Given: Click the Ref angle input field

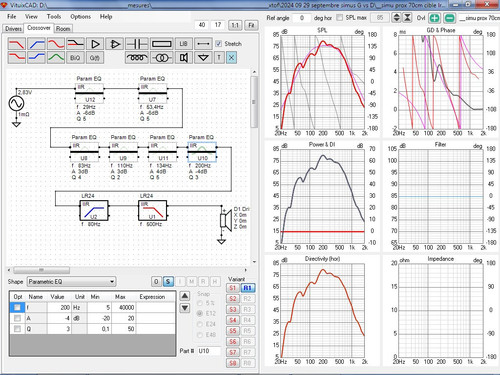Looking at the screenshot, I should click(x=302, y=18).
